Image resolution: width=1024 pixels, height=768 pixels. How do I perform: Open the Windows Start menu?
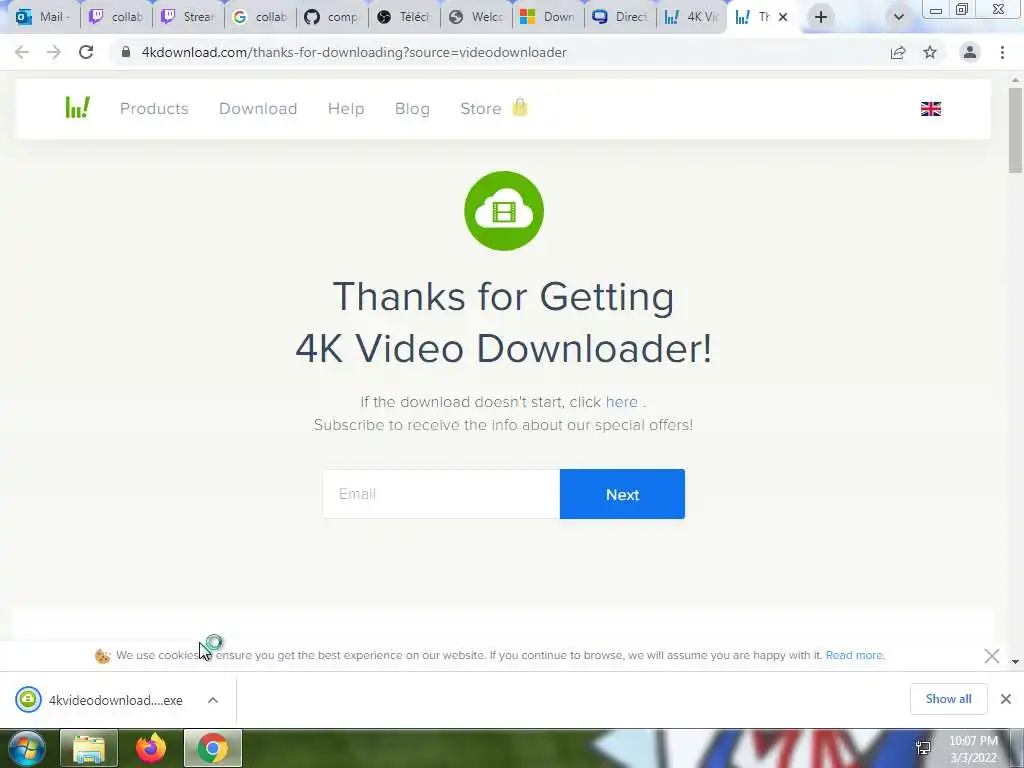pos(27,748)
